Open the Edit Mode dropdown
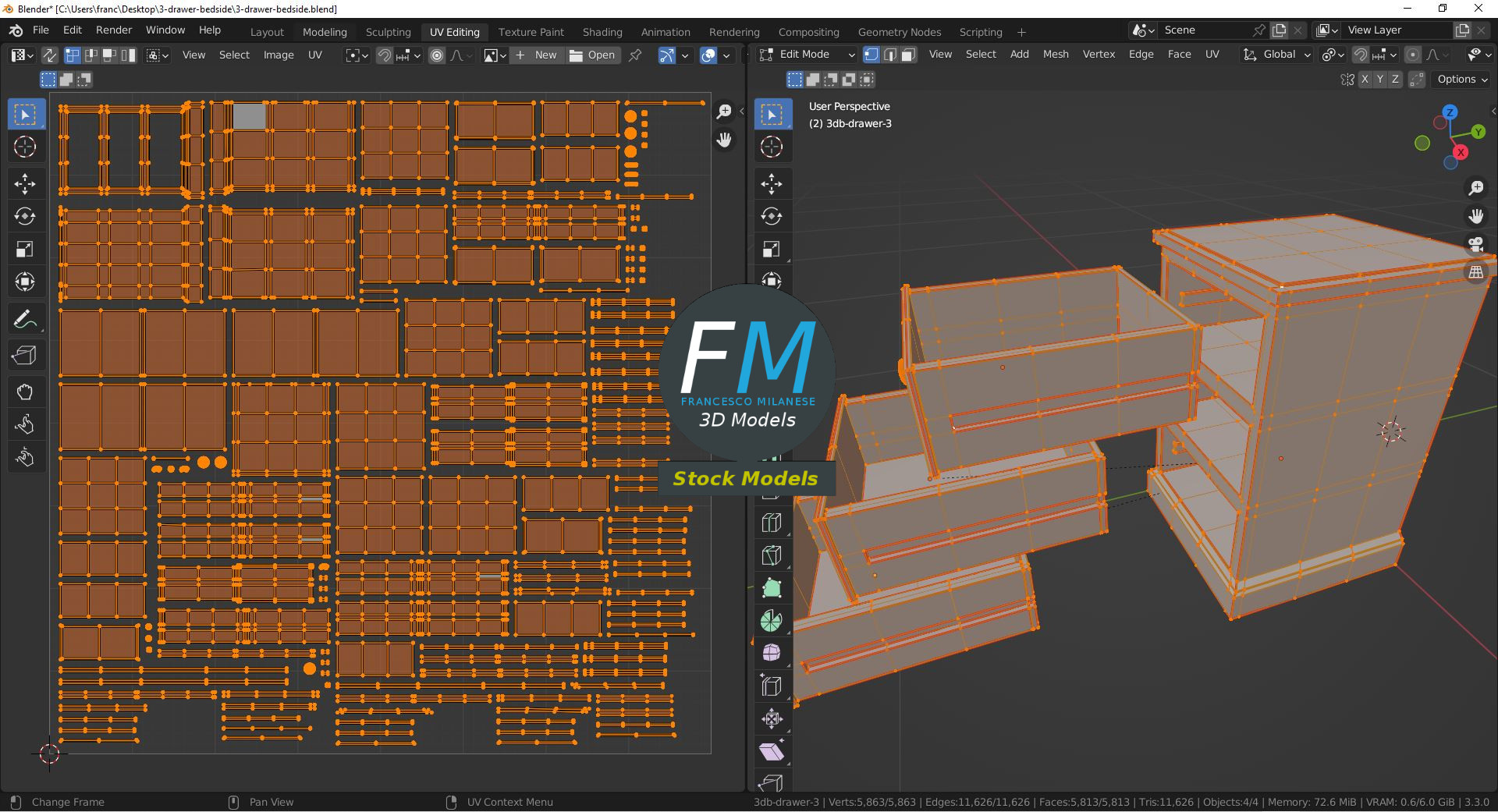The height and width of the screenshot is (812, 1498). (808, 55)
